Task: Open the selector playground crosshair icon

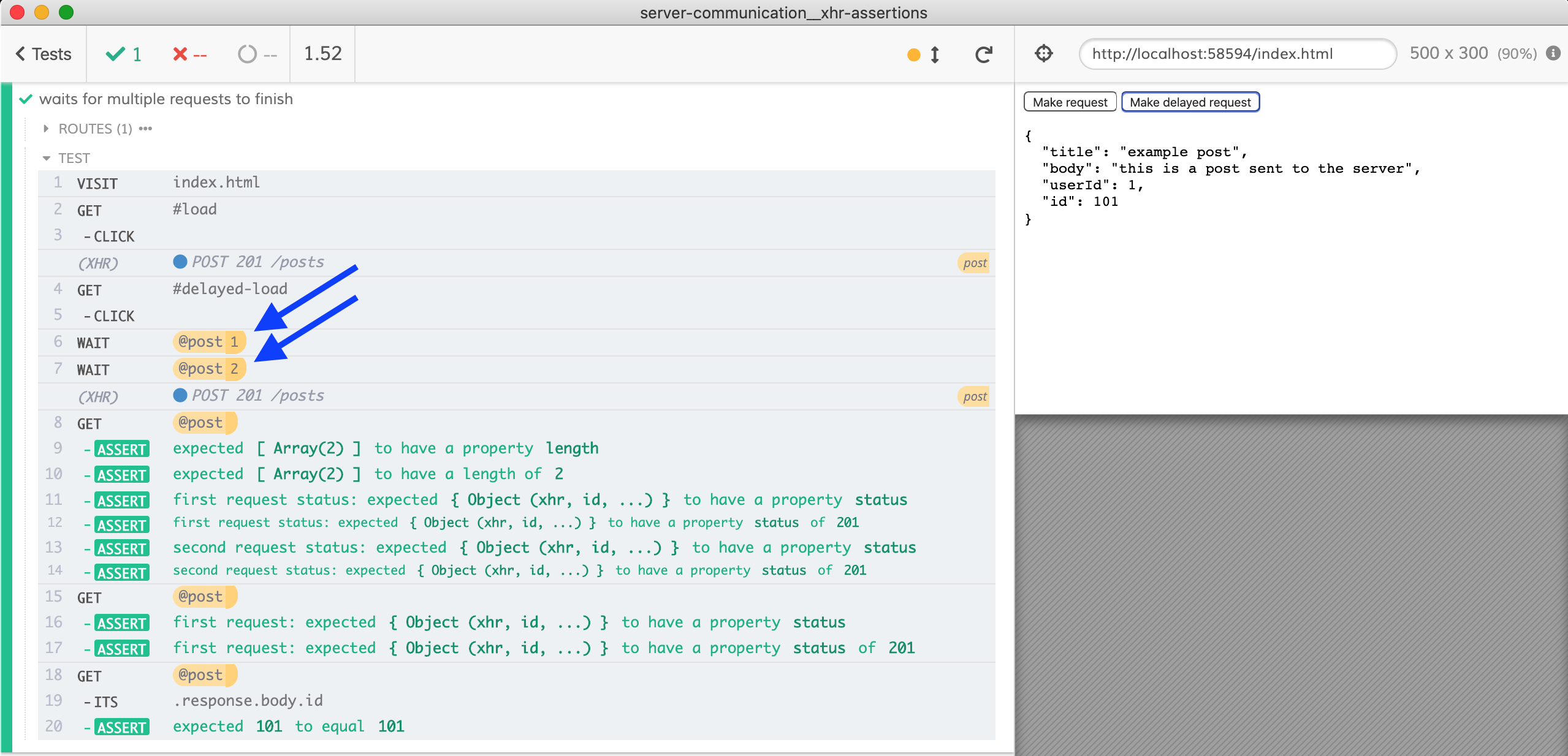Action: [1043, 54]
